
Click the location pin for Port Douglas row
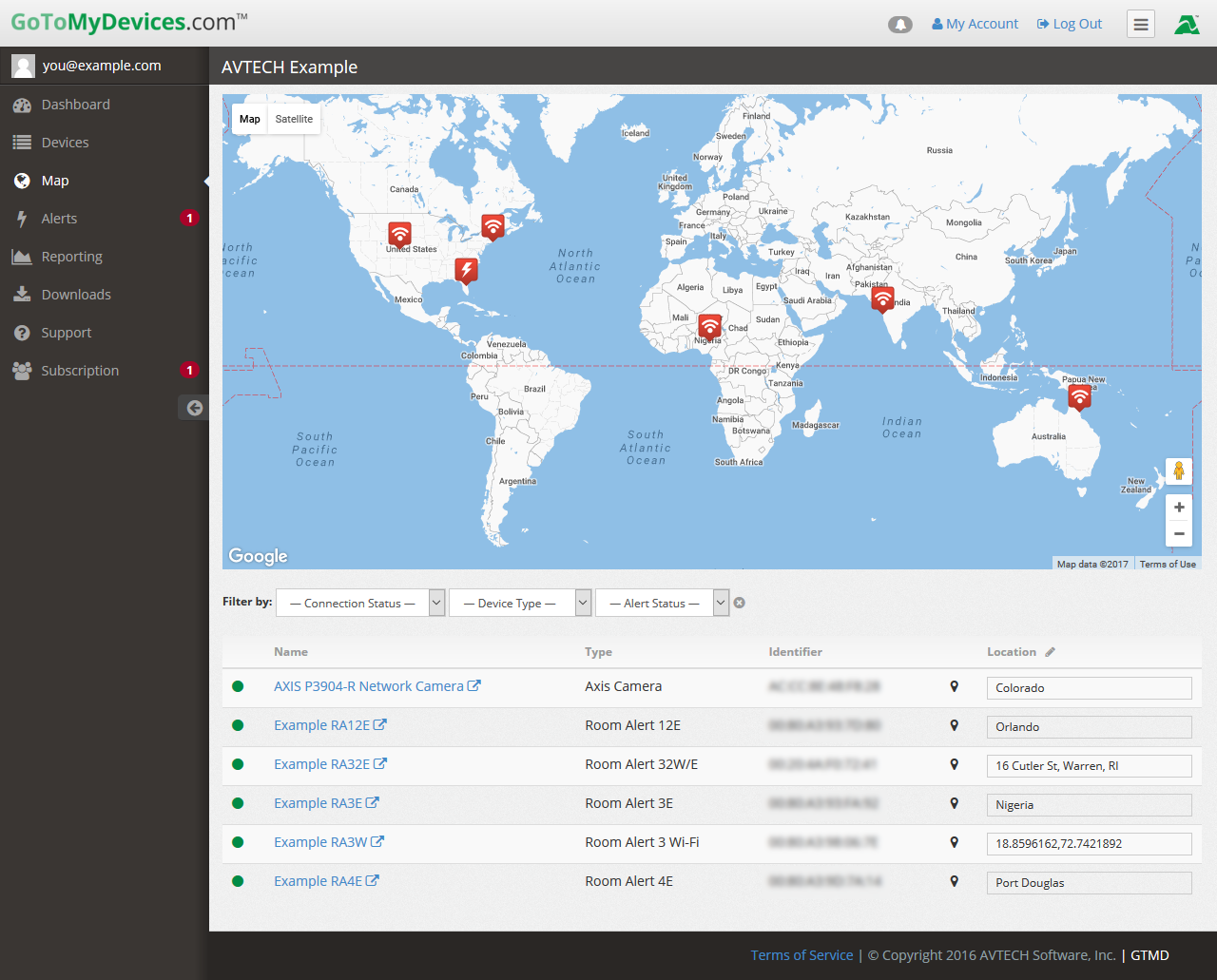pos(955,881)
